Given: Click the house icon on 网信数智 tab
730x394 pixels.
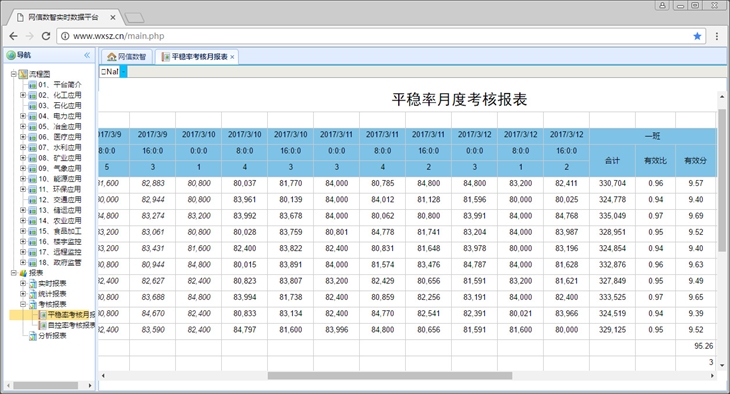Looking at the screenshot, I should (111, 57).
